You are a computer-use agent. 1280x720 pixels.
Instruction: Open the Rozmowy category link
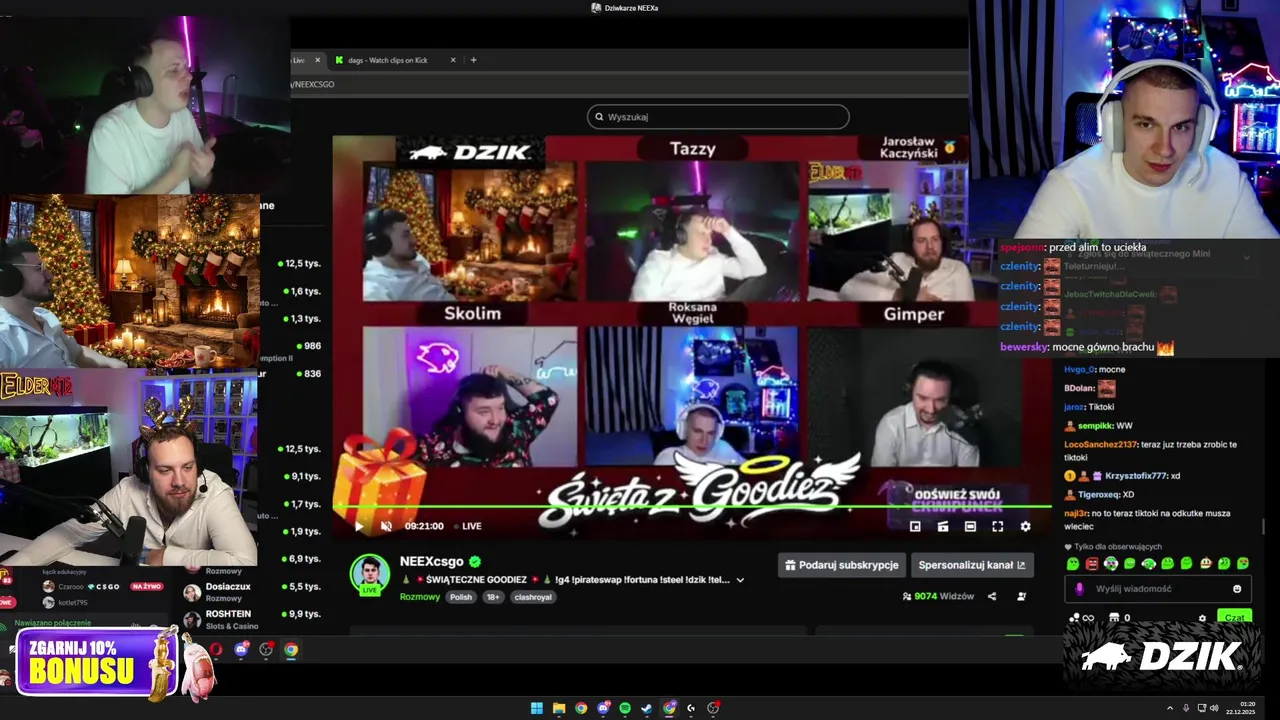420,597
